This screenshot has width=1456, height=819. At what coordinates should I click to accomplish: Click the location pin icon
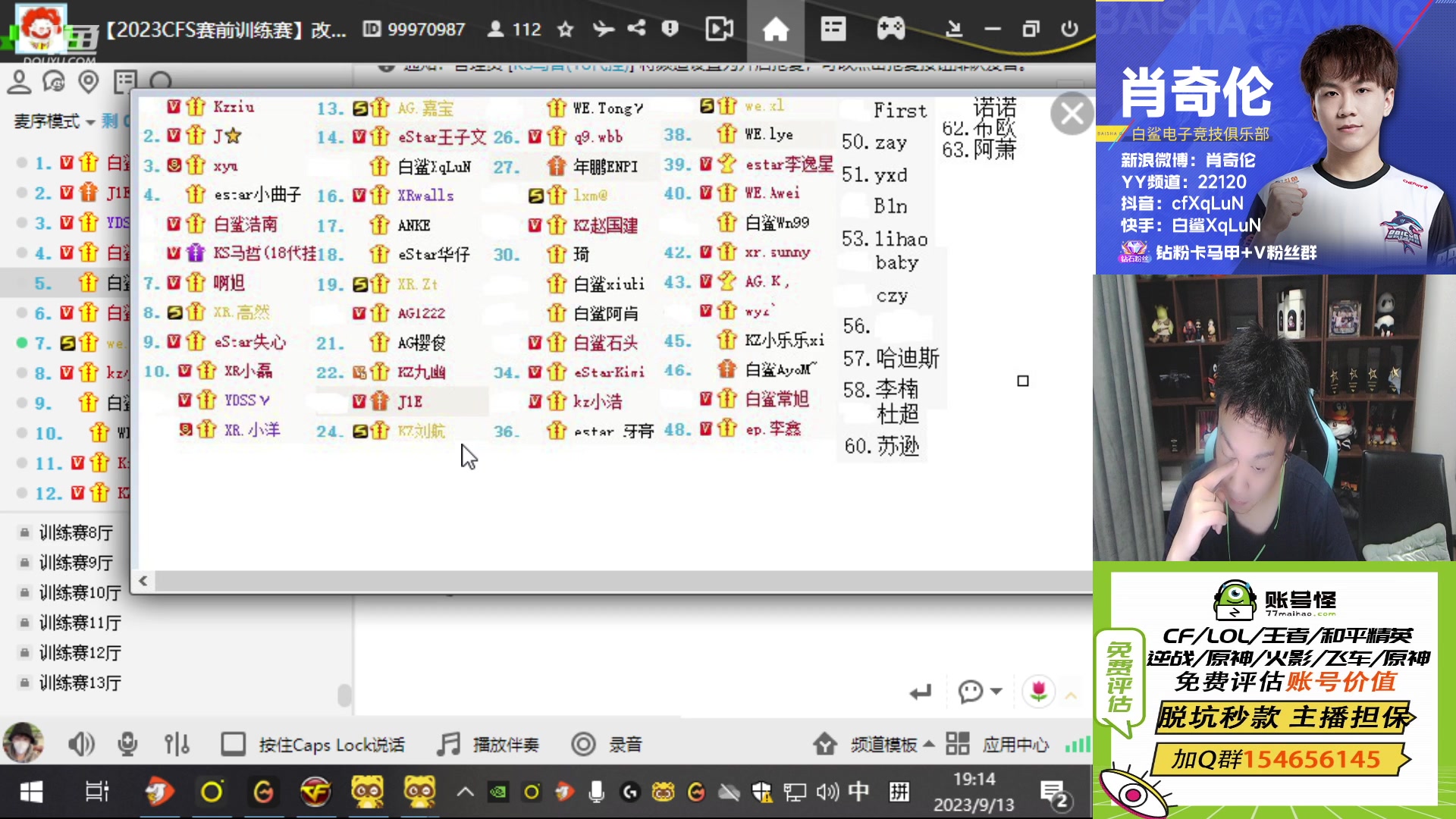89,82
